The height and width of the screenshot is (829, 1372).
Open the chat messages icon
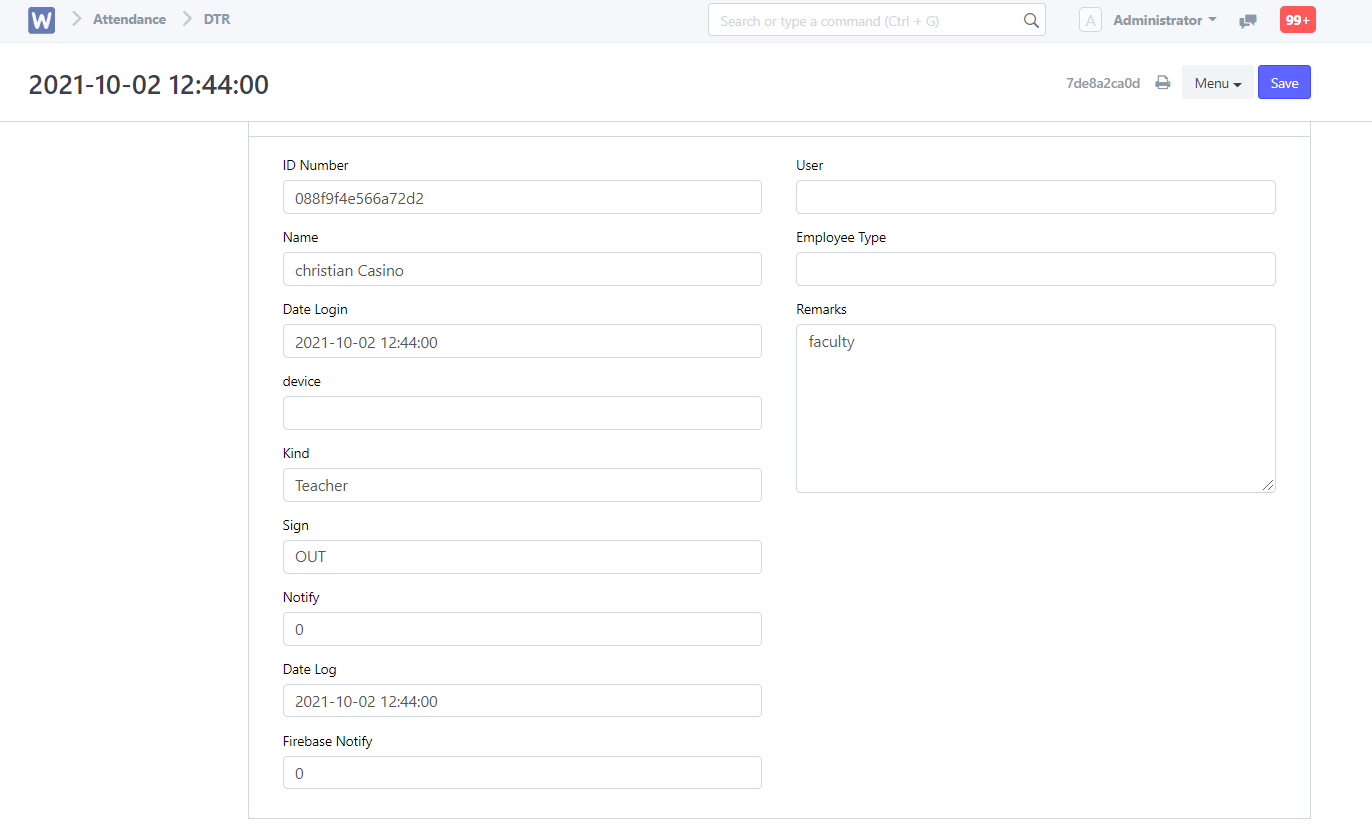point(1248,20)
